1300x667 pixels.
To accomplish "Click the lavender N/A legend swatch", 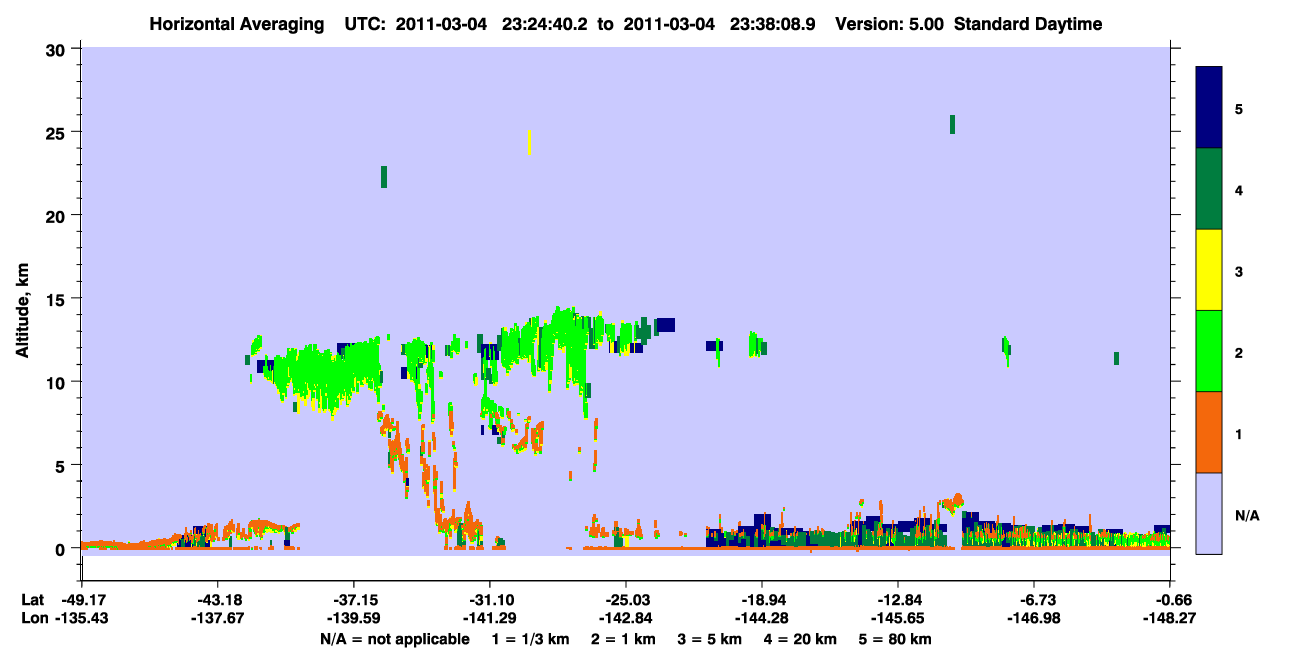I will [1209, 513].
